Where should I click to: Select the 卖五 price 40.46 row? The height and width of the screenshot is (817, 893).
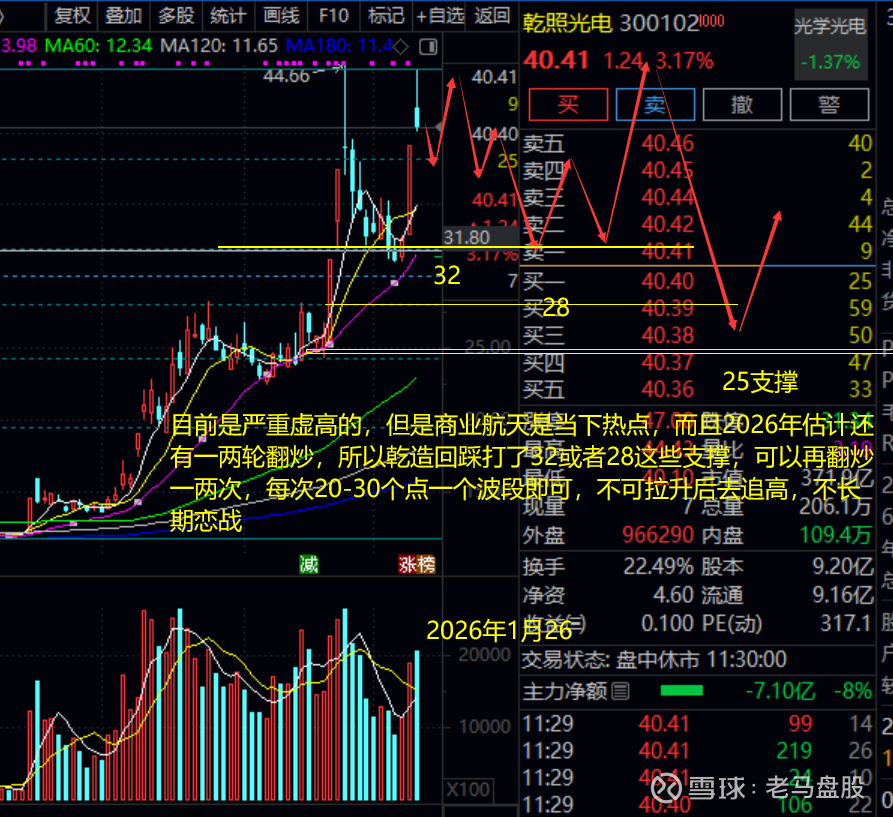[x=697, y=143]
